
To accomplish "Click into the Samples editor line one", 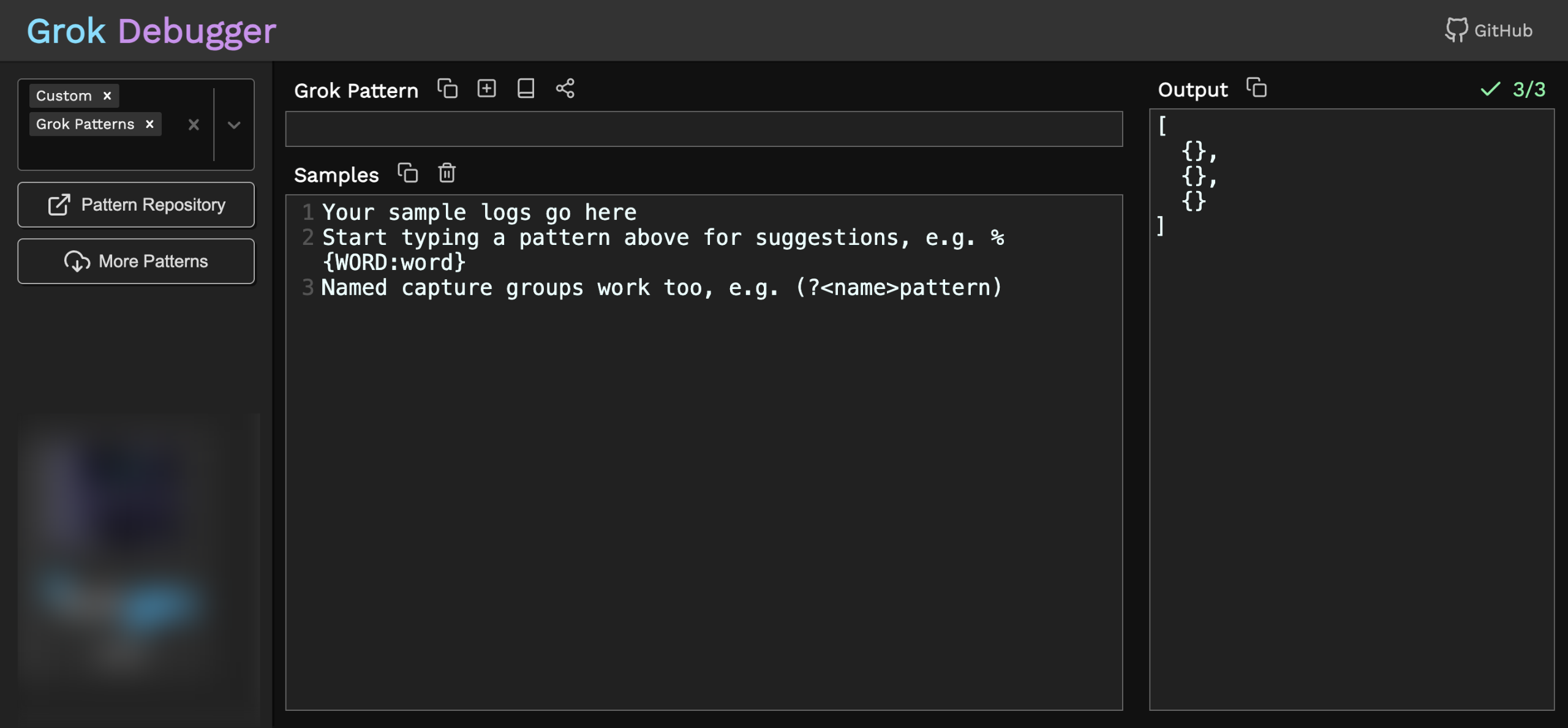I will [479, 212].
